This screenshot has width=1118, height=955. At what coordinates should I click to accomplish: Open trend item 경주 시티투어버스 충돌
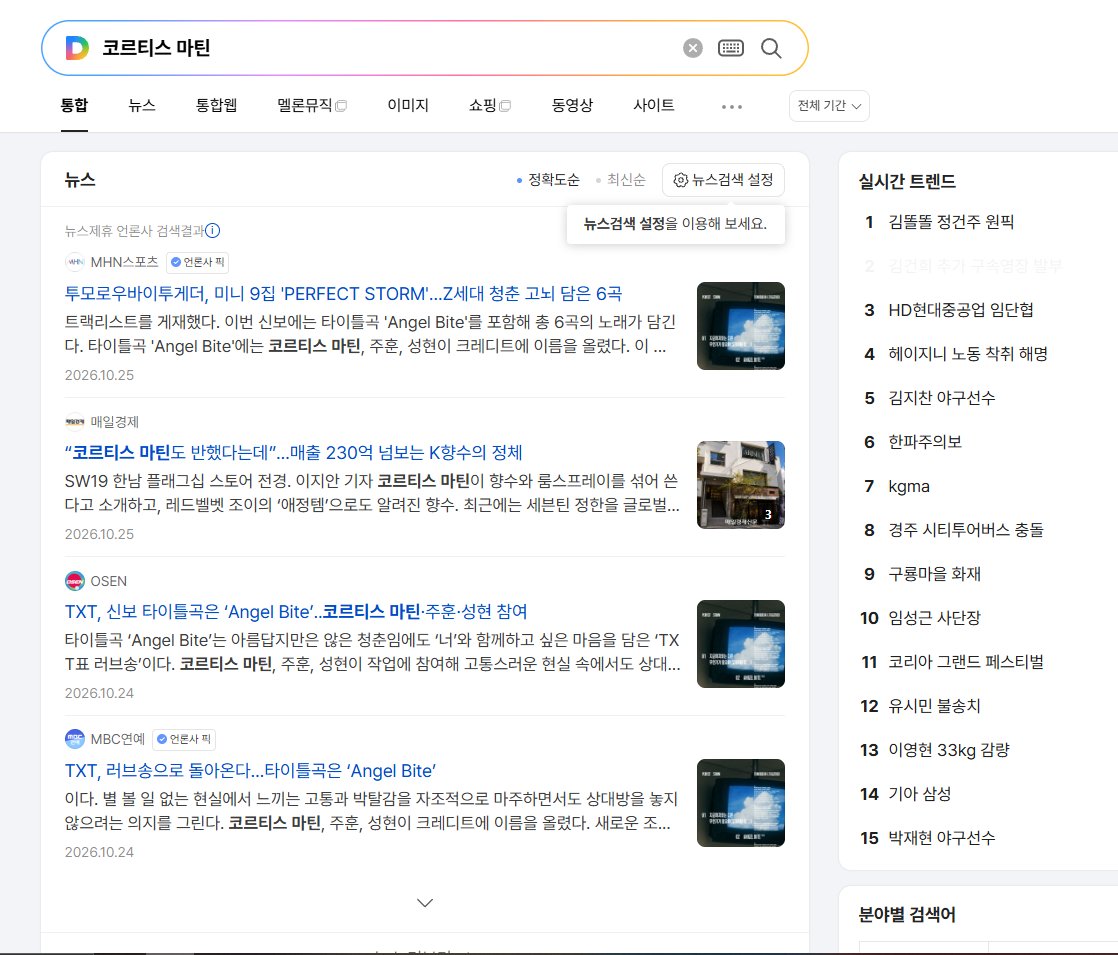[965, 530]
